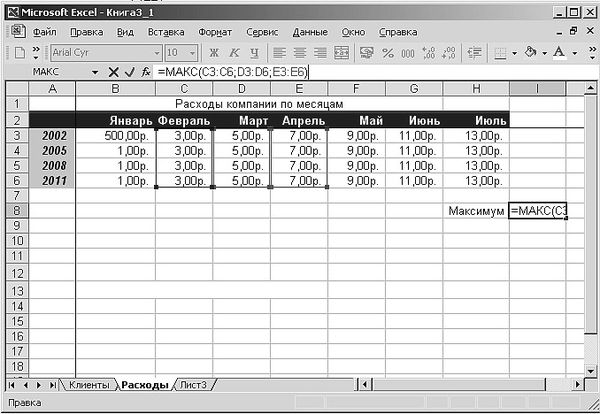Click the fx insert function icon
This screenshot has width=600, height=414.
click(145, 72)
